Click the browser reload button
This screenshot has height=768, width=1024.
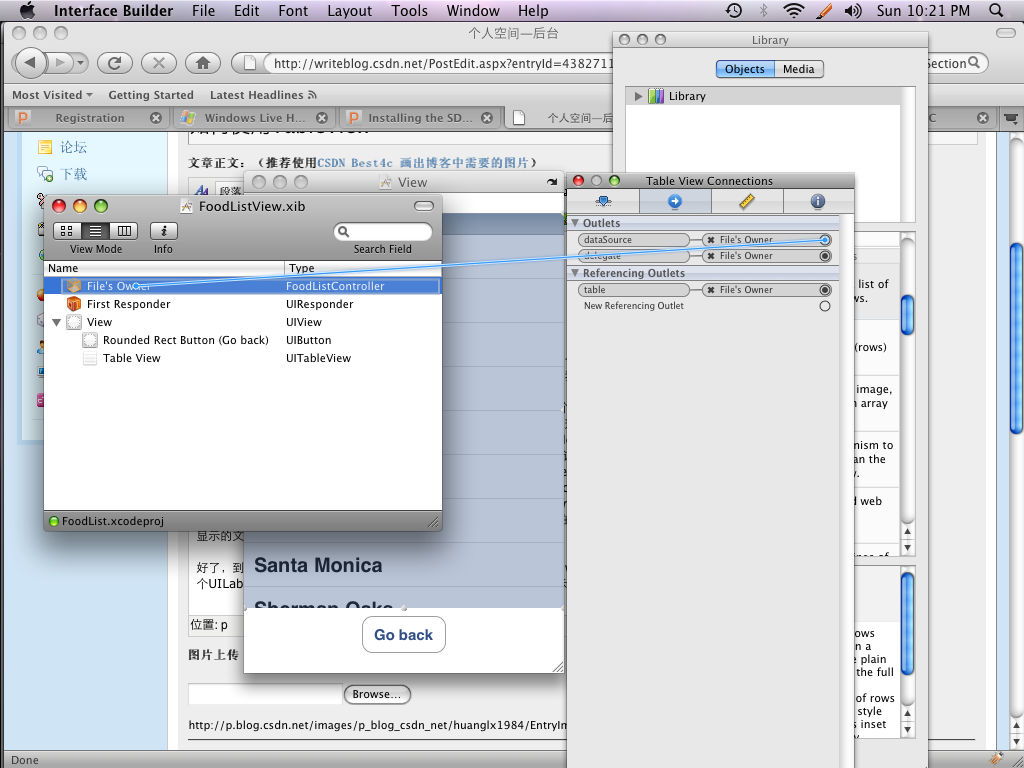click(x=115, y=63)
